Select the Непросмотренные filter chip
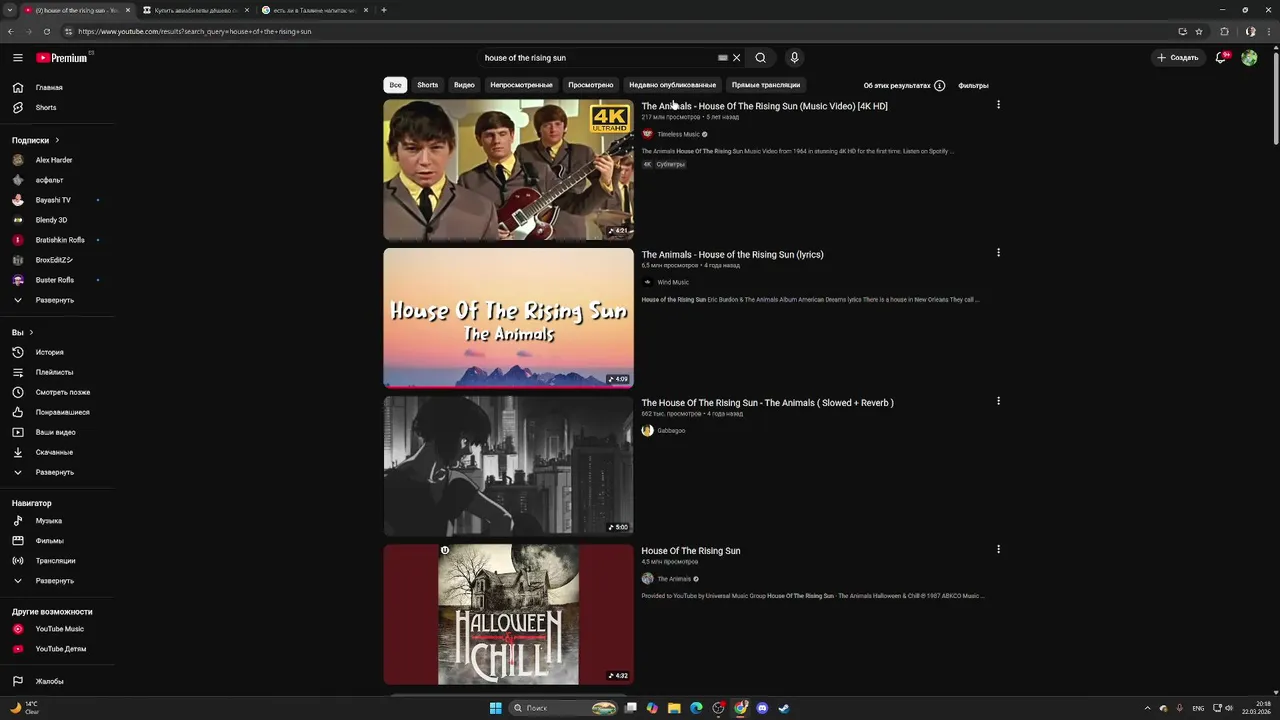Viewport: 1280px width, 720px height. pyautogui.click(x=521, y=85)
